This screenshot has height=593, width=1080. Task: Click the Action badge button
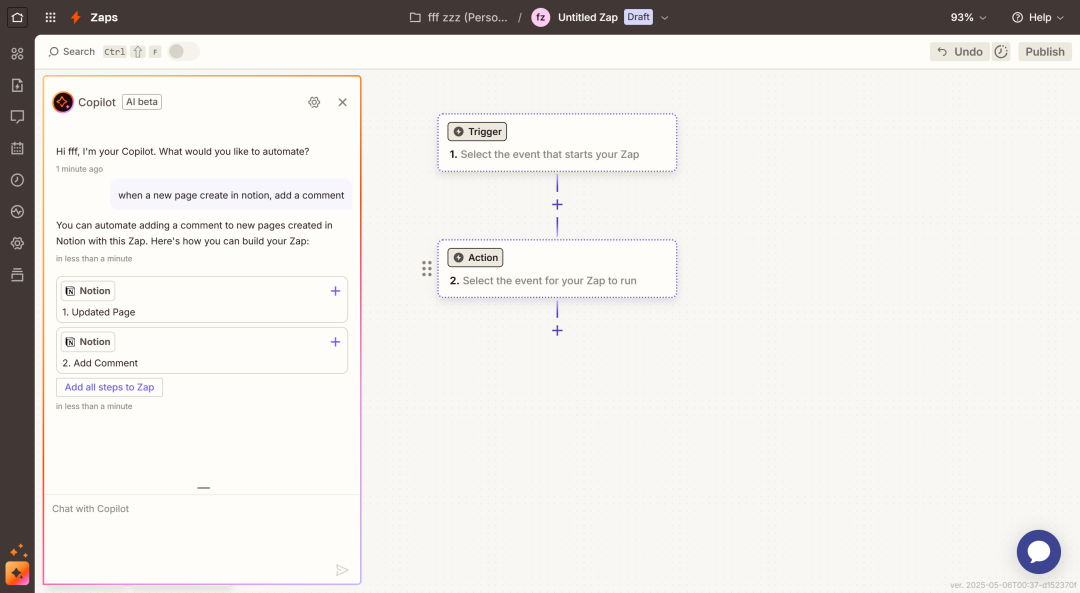475,258
